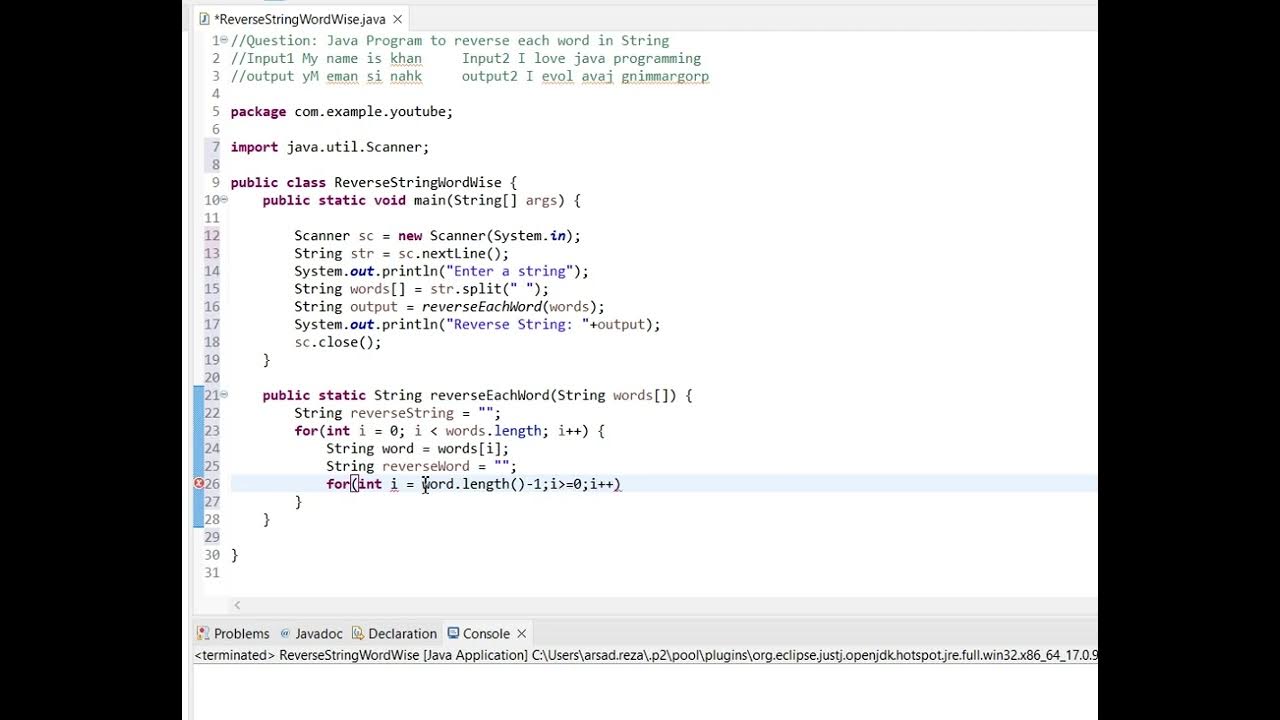Click the Problems tab icon

point(203,634)
